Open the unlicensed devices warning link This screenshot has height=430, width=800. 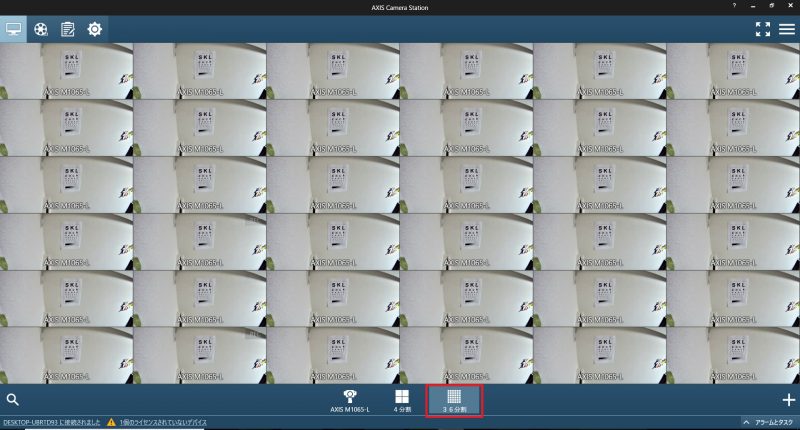click(x=163, y=422)
